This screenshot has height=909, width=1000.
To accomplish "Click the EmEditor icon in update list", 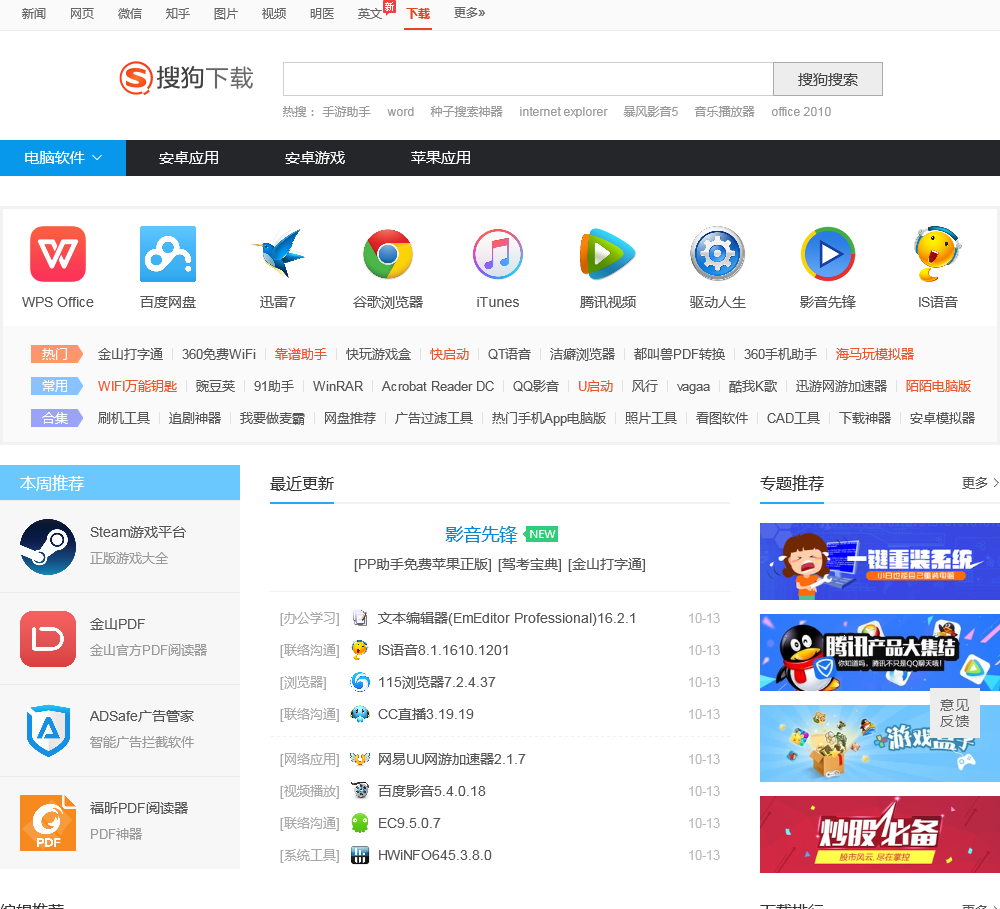I will (x=360, y=618).
